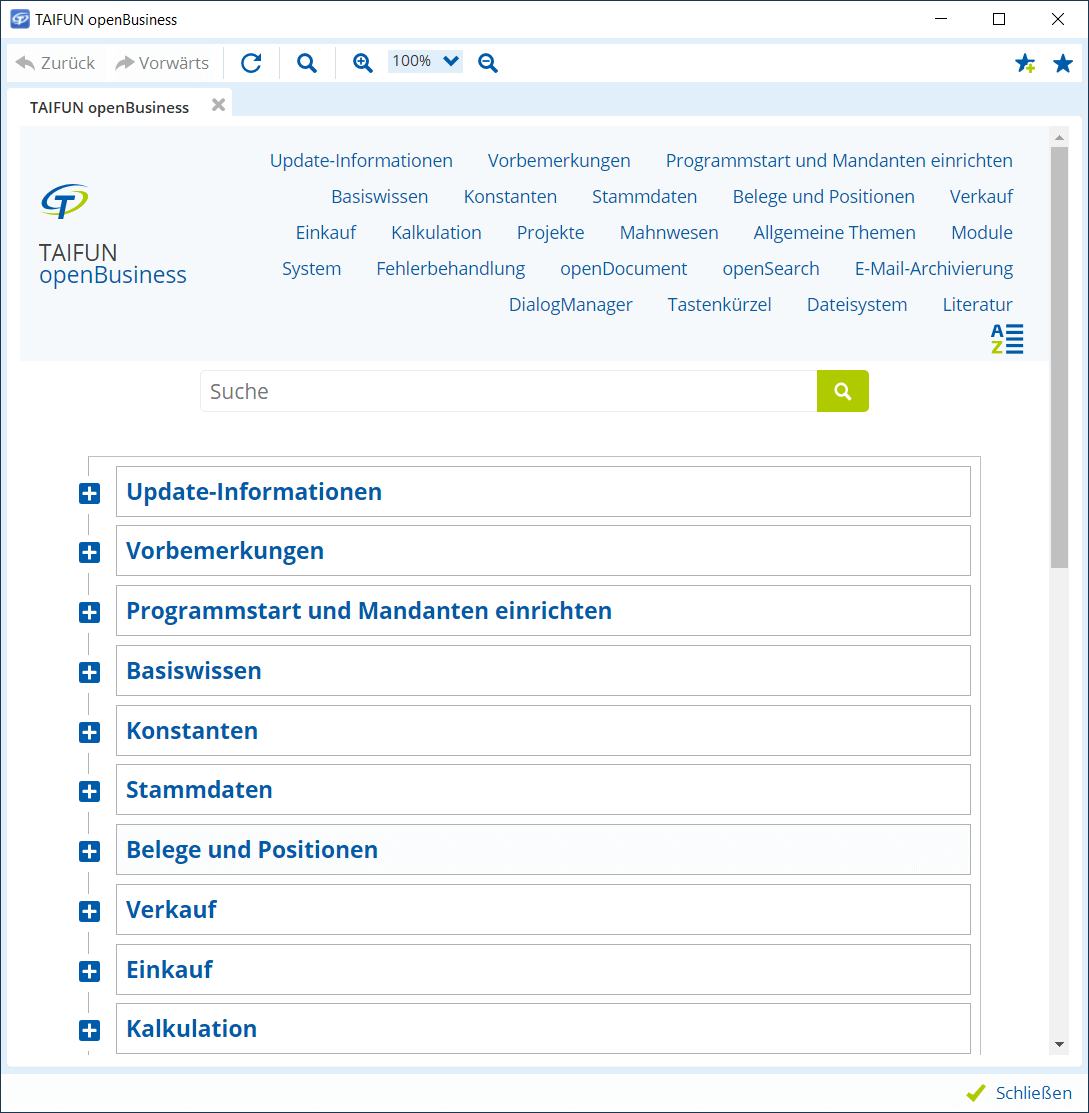Open Programmstart und Mandanten einrichten nav link
1089x1113 pixels.
(839, 160)
